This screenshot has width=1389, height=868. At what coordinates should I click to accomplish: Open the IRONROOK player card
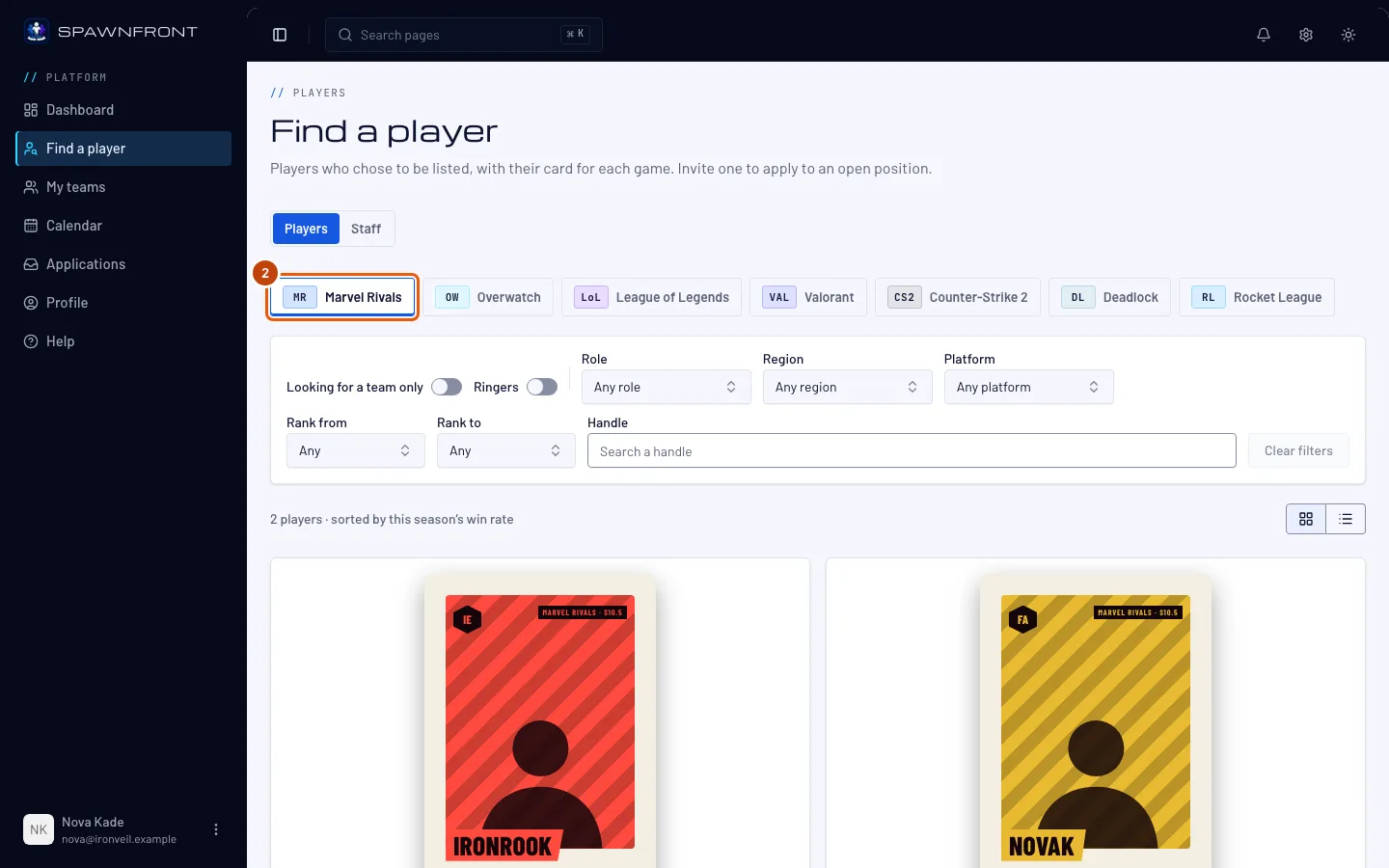click(x=540, y=721)
